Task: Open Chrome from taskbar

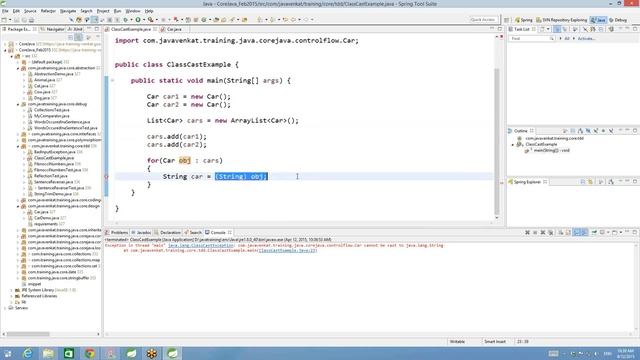Action: click(90, 353)
